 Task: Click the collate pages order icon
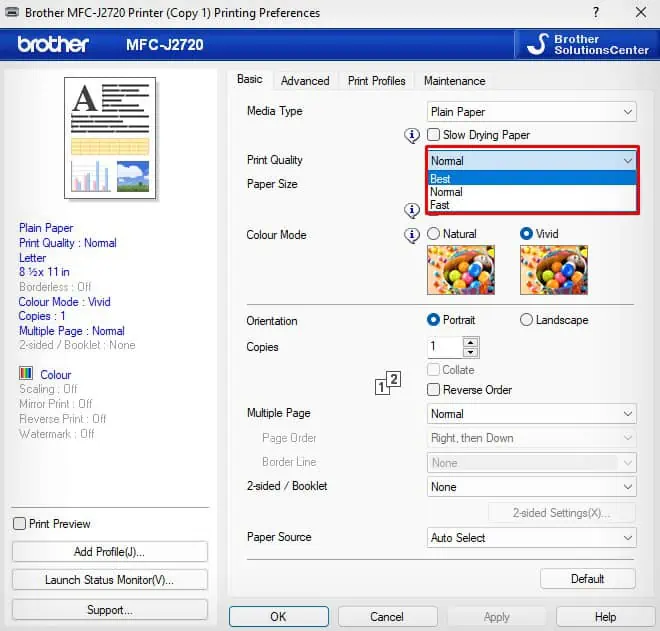pyautogui.click(x=388, y=383)
